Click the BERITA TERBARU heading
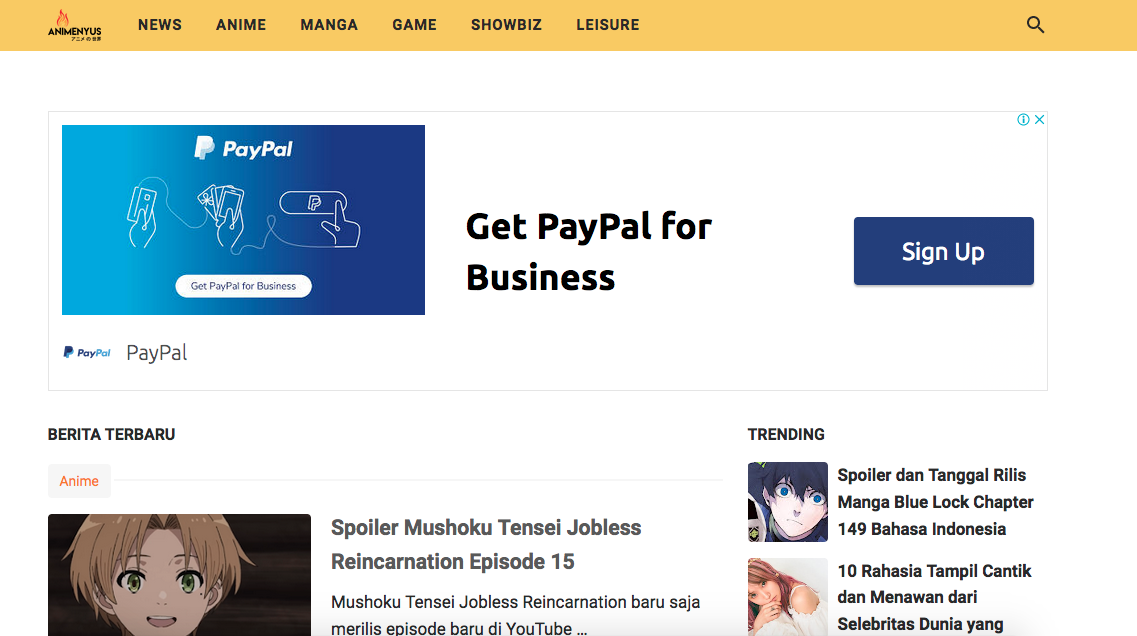Viewport: 1137px width, 636px height. tap(112, 434)
